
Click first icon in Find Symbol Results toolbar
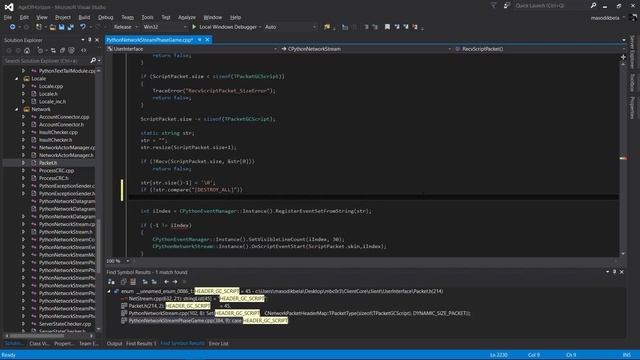[x=111, y=282]
